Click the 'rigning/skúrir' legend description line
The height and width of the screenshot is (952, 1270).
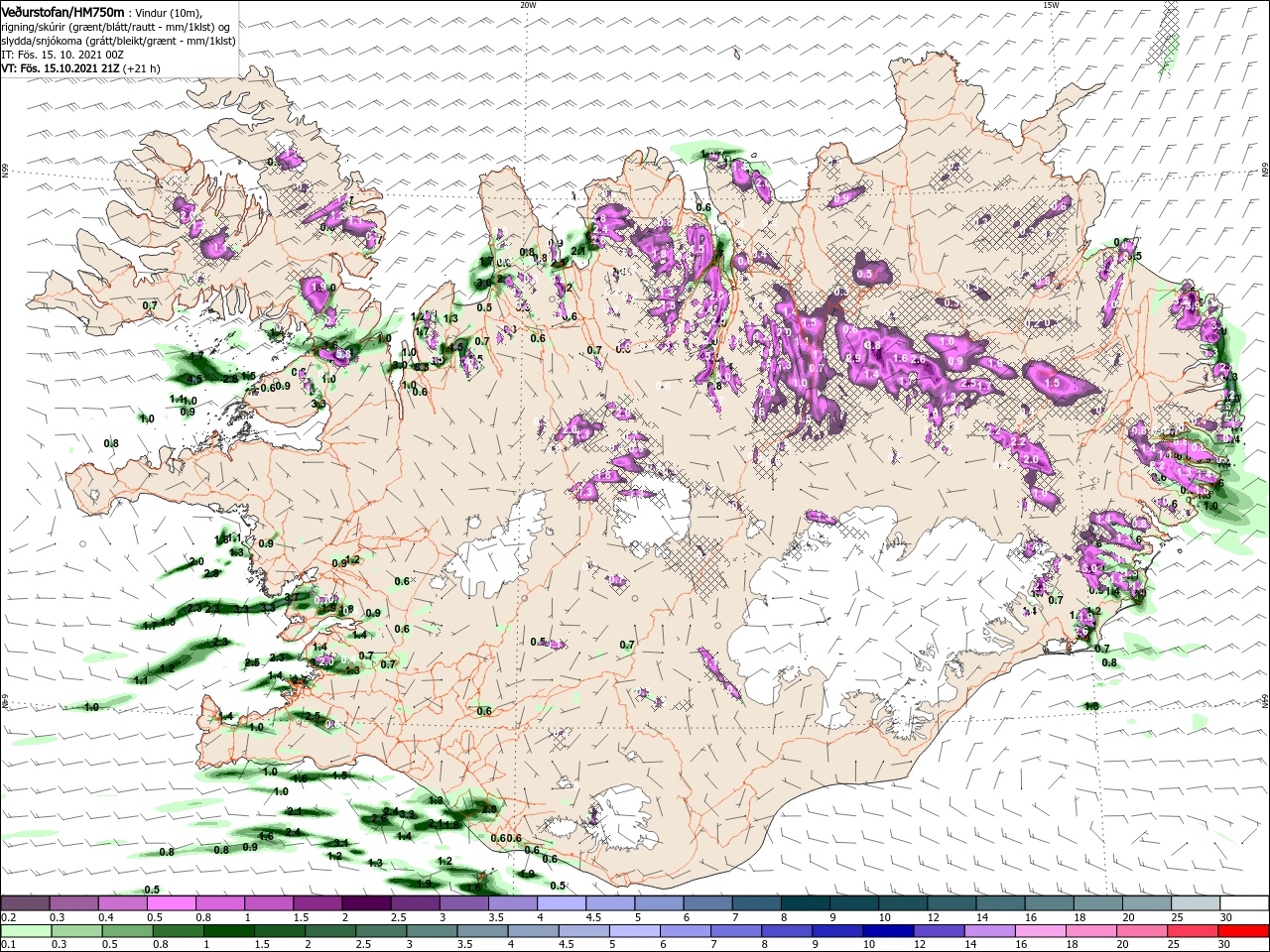116,27
